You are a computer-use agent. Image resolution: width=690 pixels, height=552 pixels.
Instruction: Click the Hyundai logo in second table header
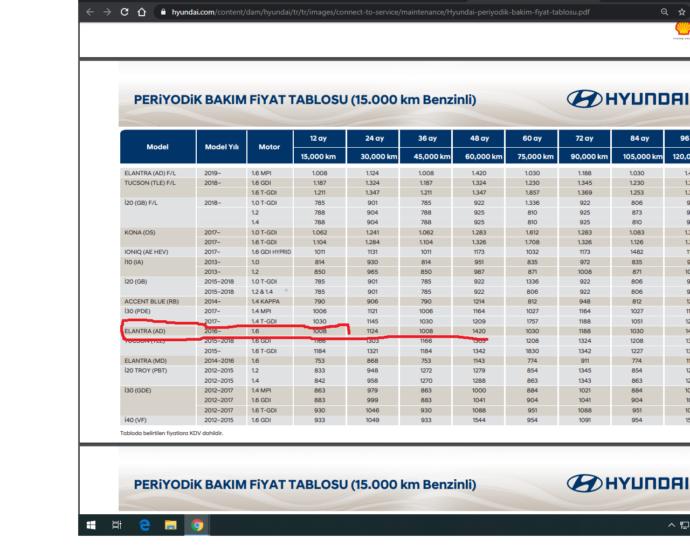point(628,483)
